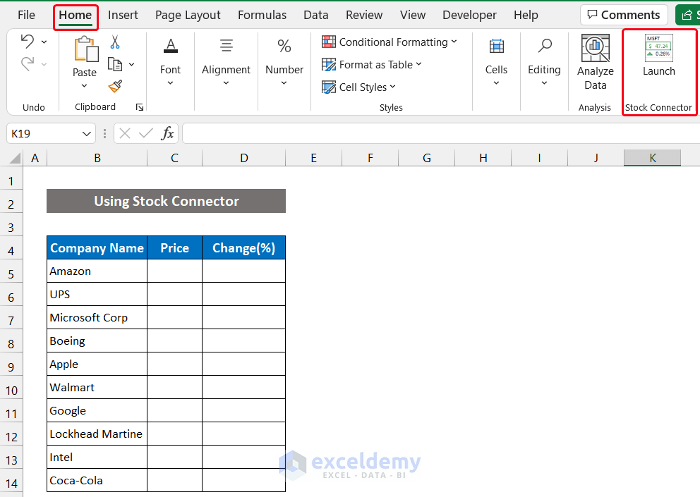Viewport: 700px width, 497px height.
Task: Select the Microsoft Corp cell
Action: 97,317
